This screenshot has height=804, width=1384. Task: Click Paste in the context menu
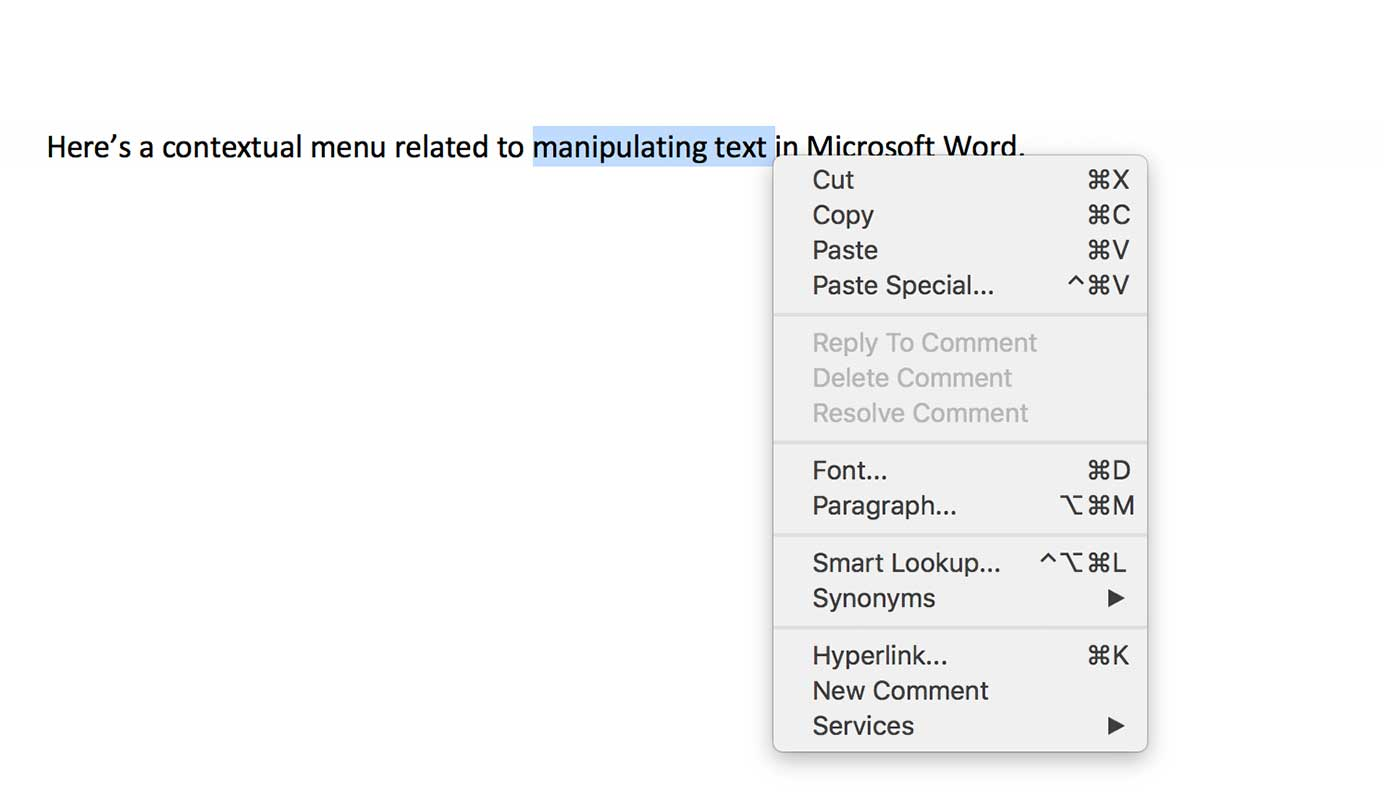coord(845,250)
